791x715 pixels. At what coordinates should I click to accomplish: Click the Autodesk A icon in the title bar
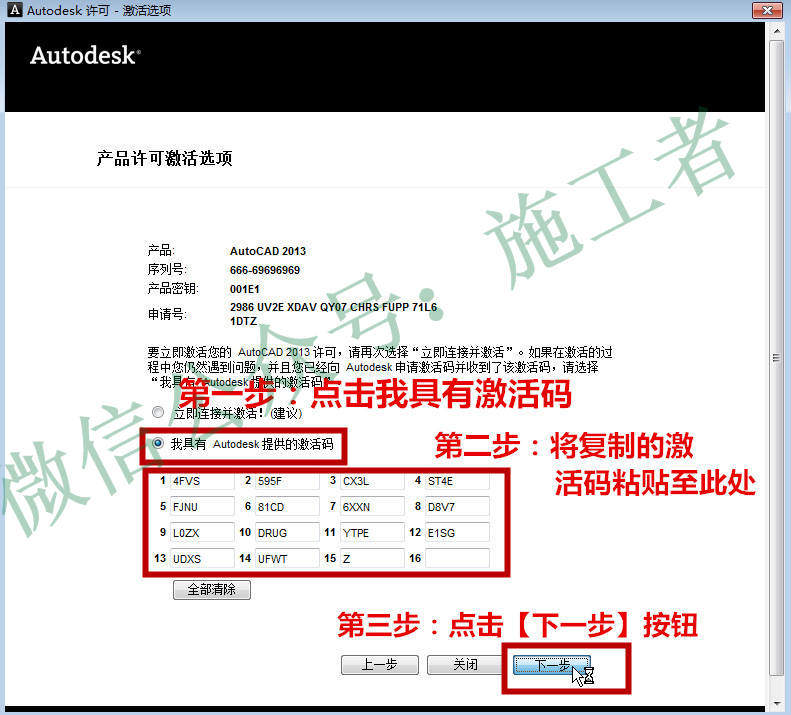tap(15, 10)
